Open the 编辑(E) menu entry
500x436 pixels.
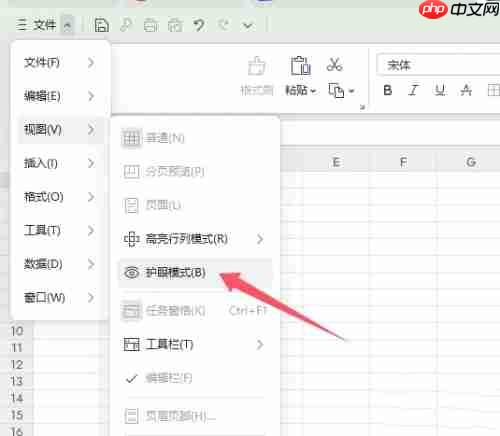[x=60, y=96]
